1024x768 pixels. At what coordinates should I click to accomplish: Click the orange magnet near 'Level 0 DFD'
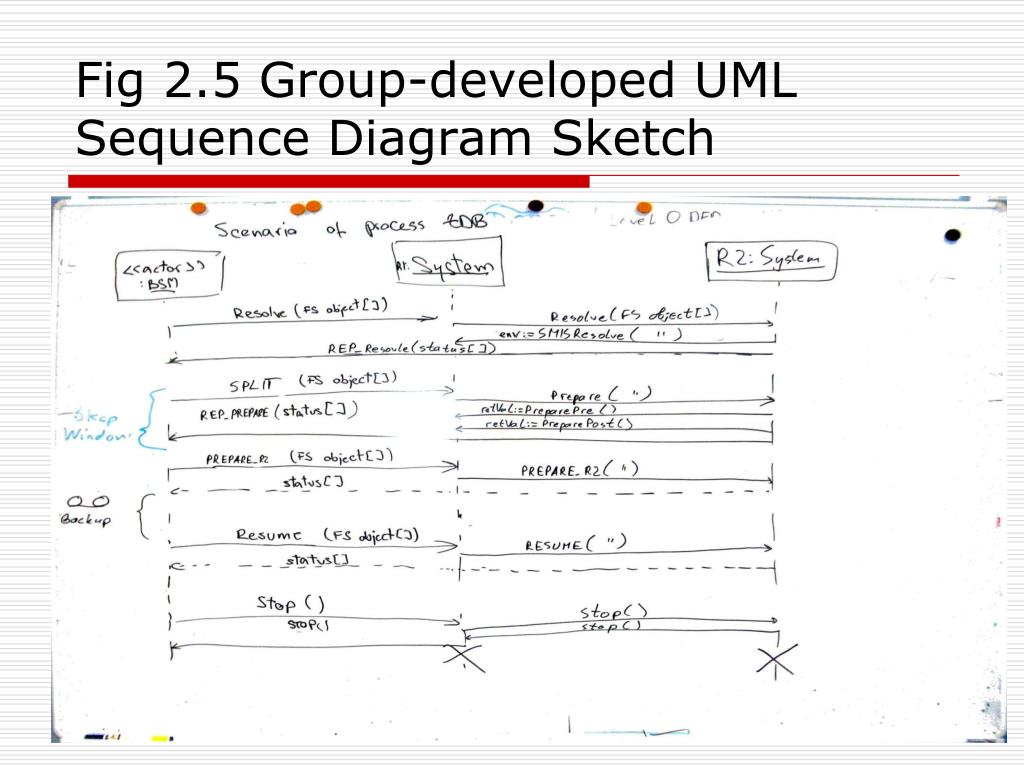click(644, 207)
